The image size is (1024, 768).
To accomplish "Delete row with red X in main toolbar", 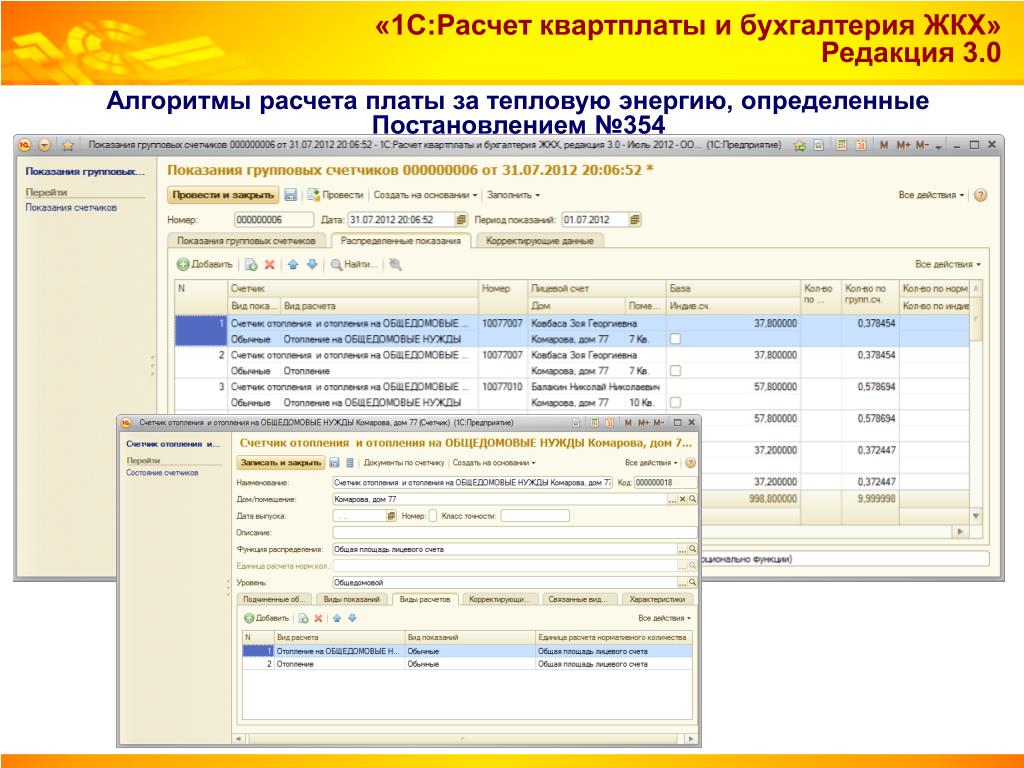I will pos(269,264).
